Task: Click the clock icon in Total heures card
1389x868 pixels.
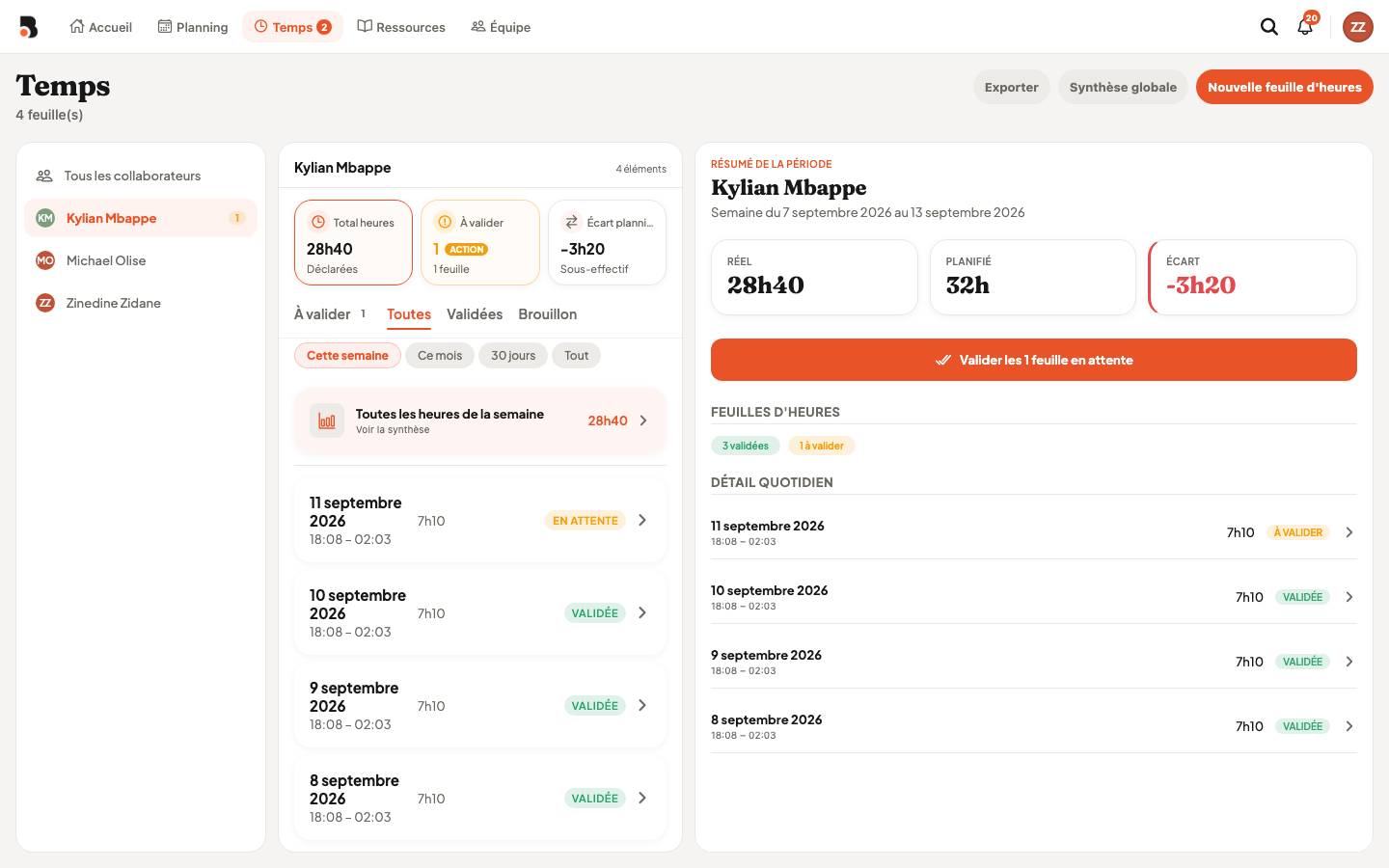Action: (318, 222)
